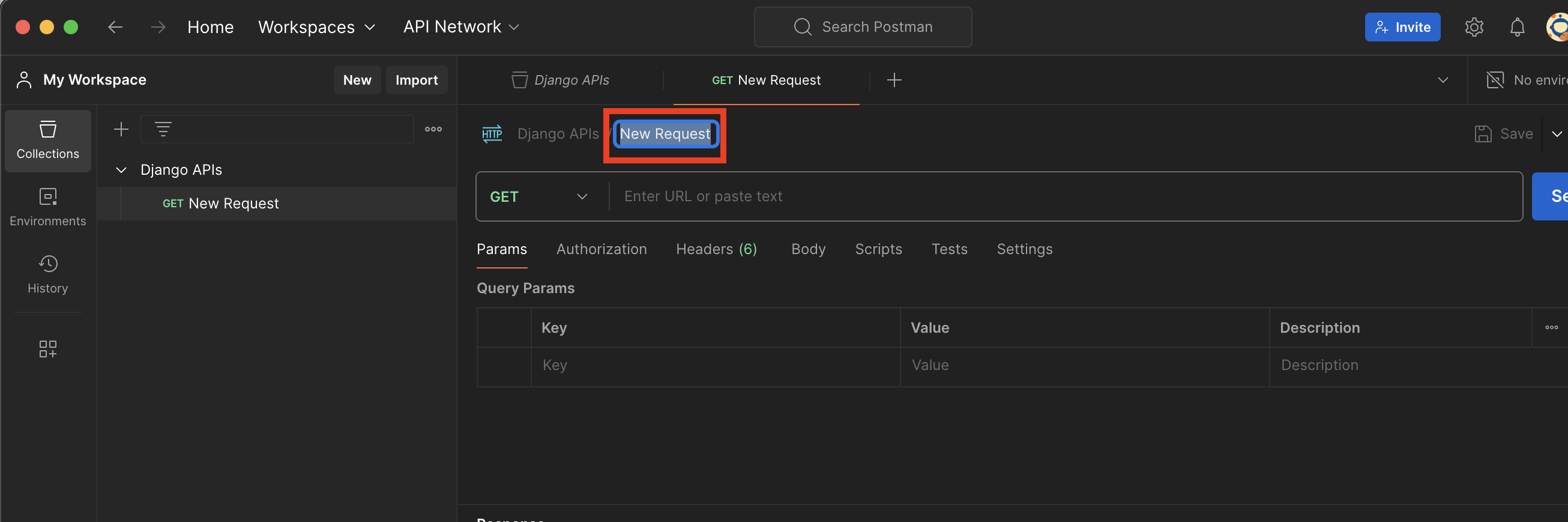The image size is (1568, 522).
Task: Click the New Request name field
Action: [x=665, y=134]
